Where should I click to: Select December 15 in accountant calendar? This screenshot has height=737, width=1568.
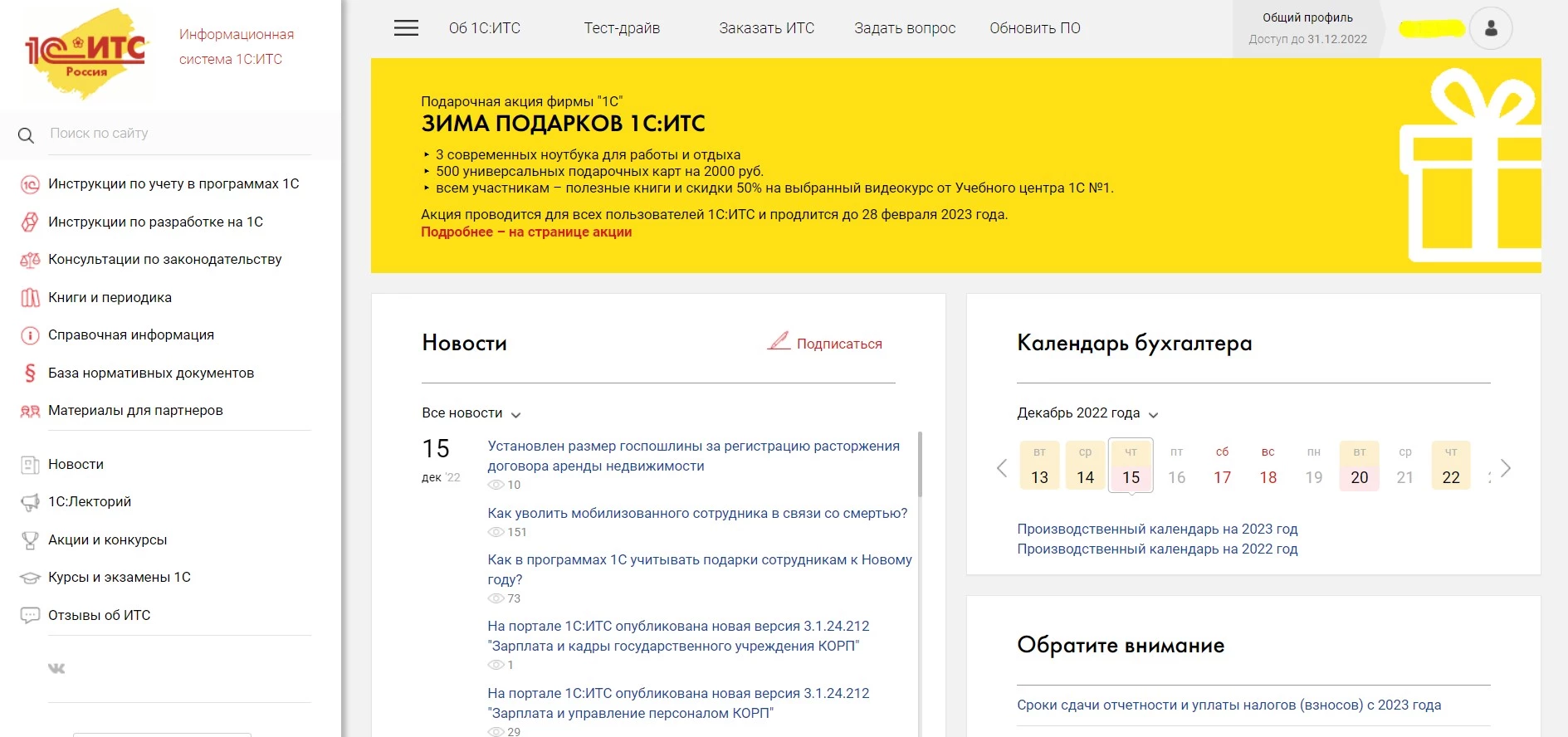click(x=1131, y=466)
